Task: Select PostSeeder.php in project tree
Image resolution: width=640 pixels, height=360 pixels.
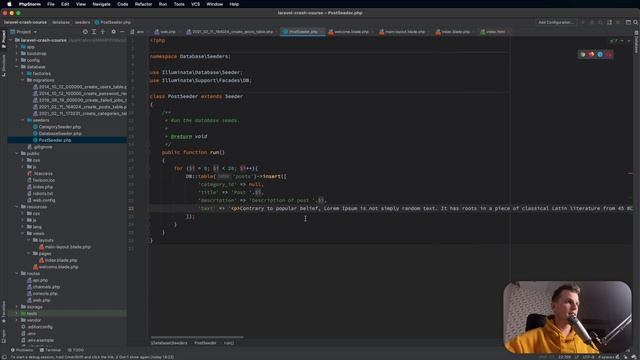Action: coord(55,140)
